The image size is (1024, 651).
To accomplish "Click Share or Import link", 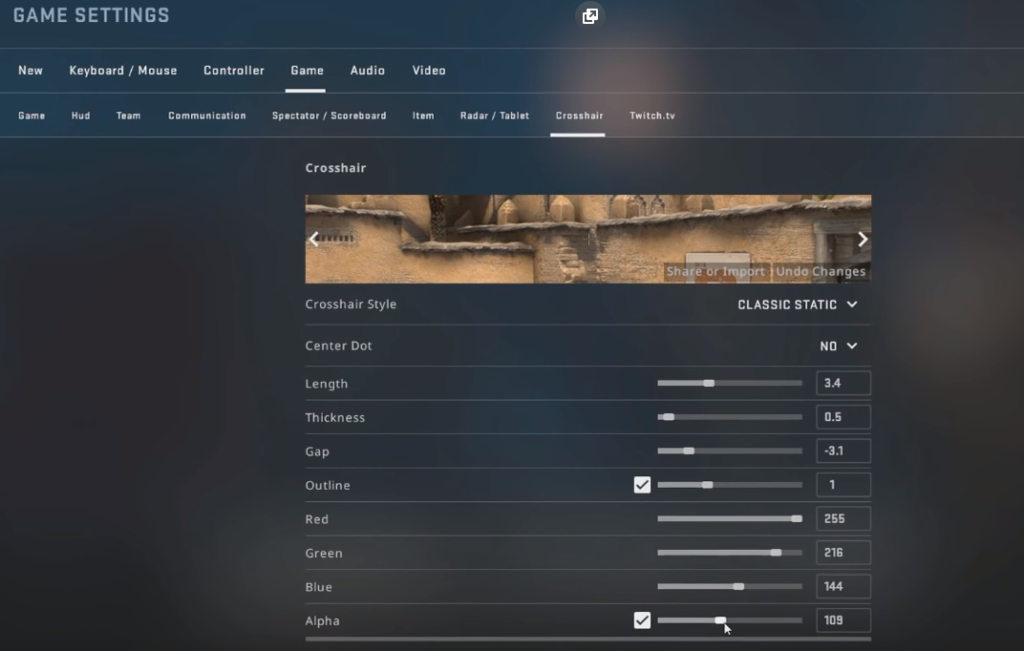I will [x=715, y=271].
